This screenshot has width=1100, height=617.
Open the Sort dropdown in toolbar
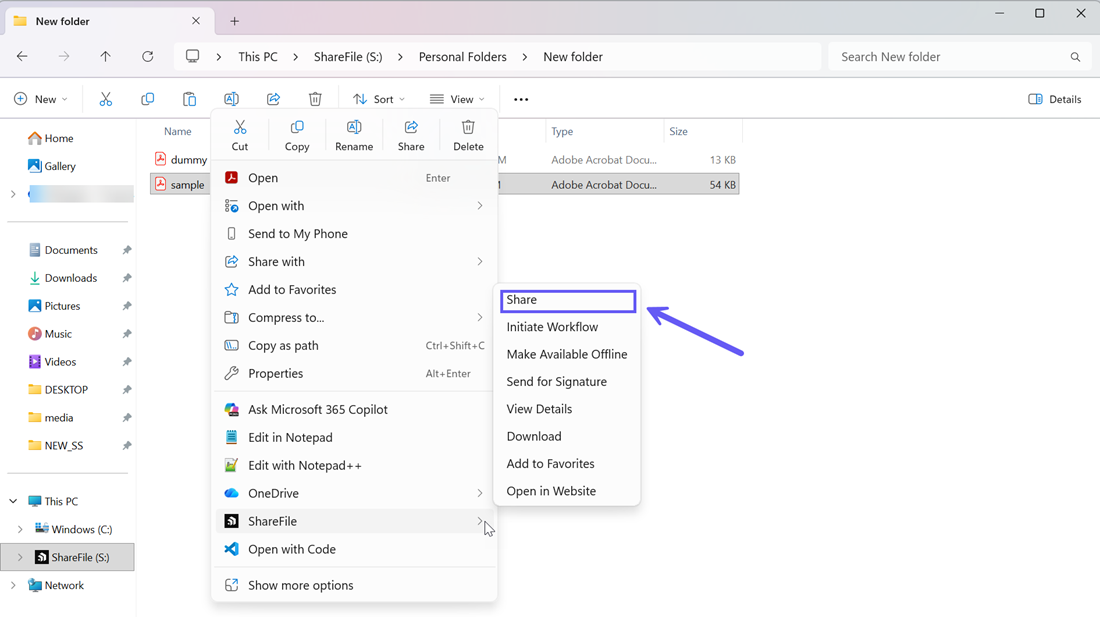(379, 99)
